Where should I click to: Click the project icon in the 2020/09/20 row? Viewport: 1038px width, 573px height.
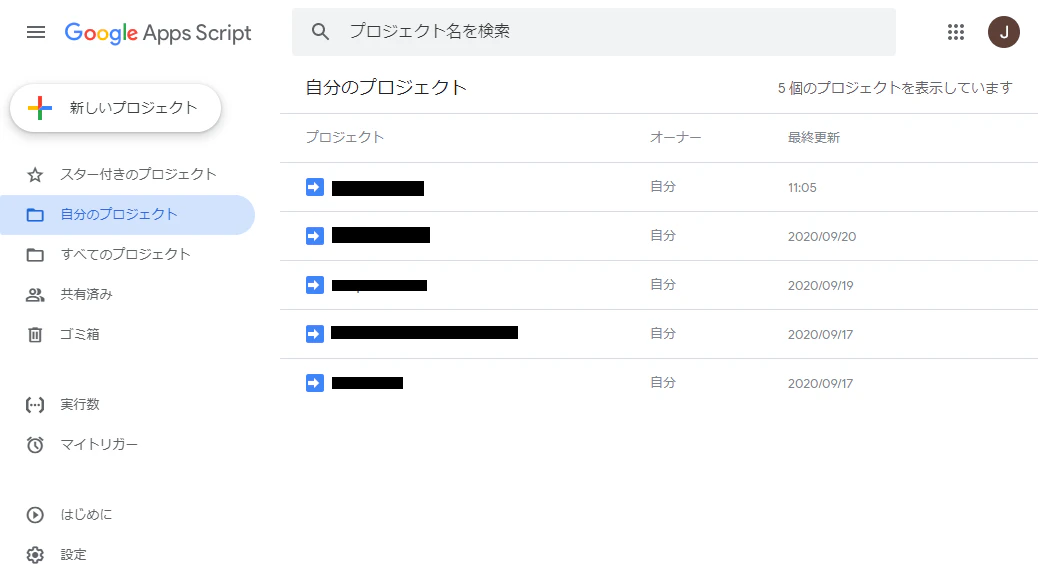314,236
